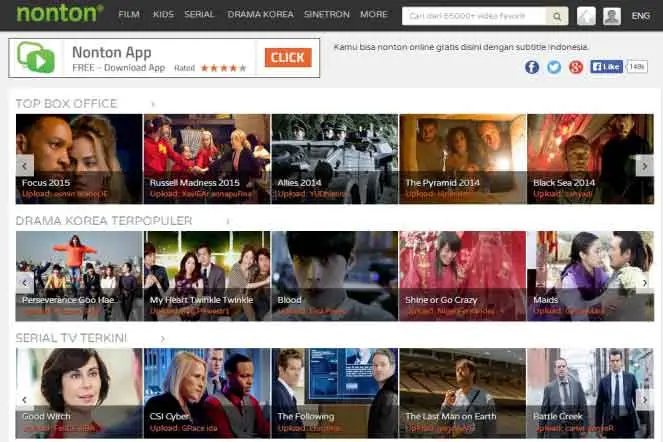
Task: Click the nonton logo
Action: point(60,13)
